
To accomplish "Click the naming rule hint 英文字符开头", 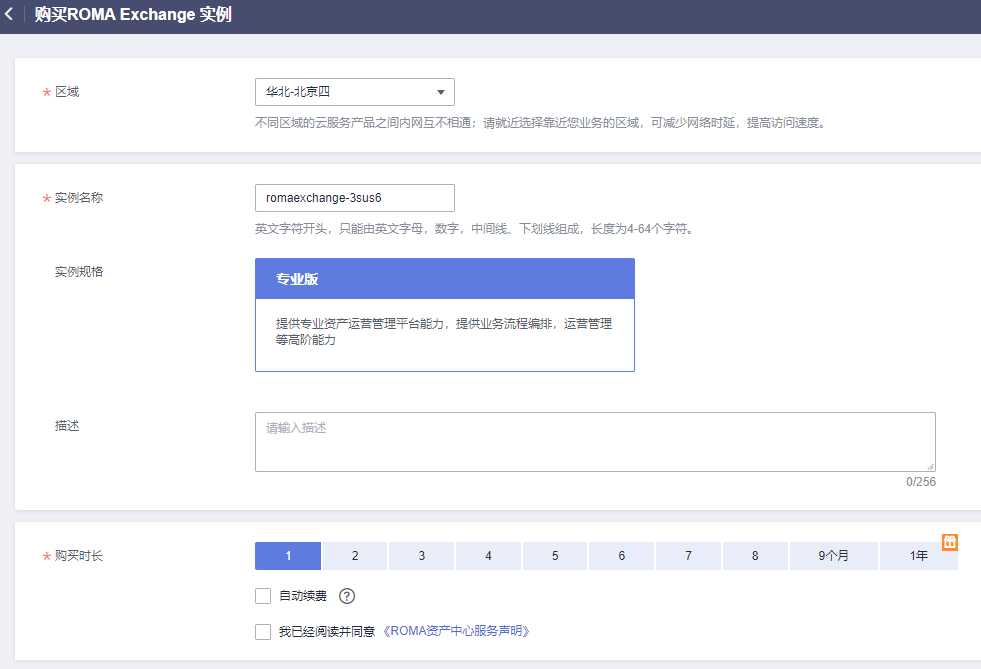I will coord(475,229).
